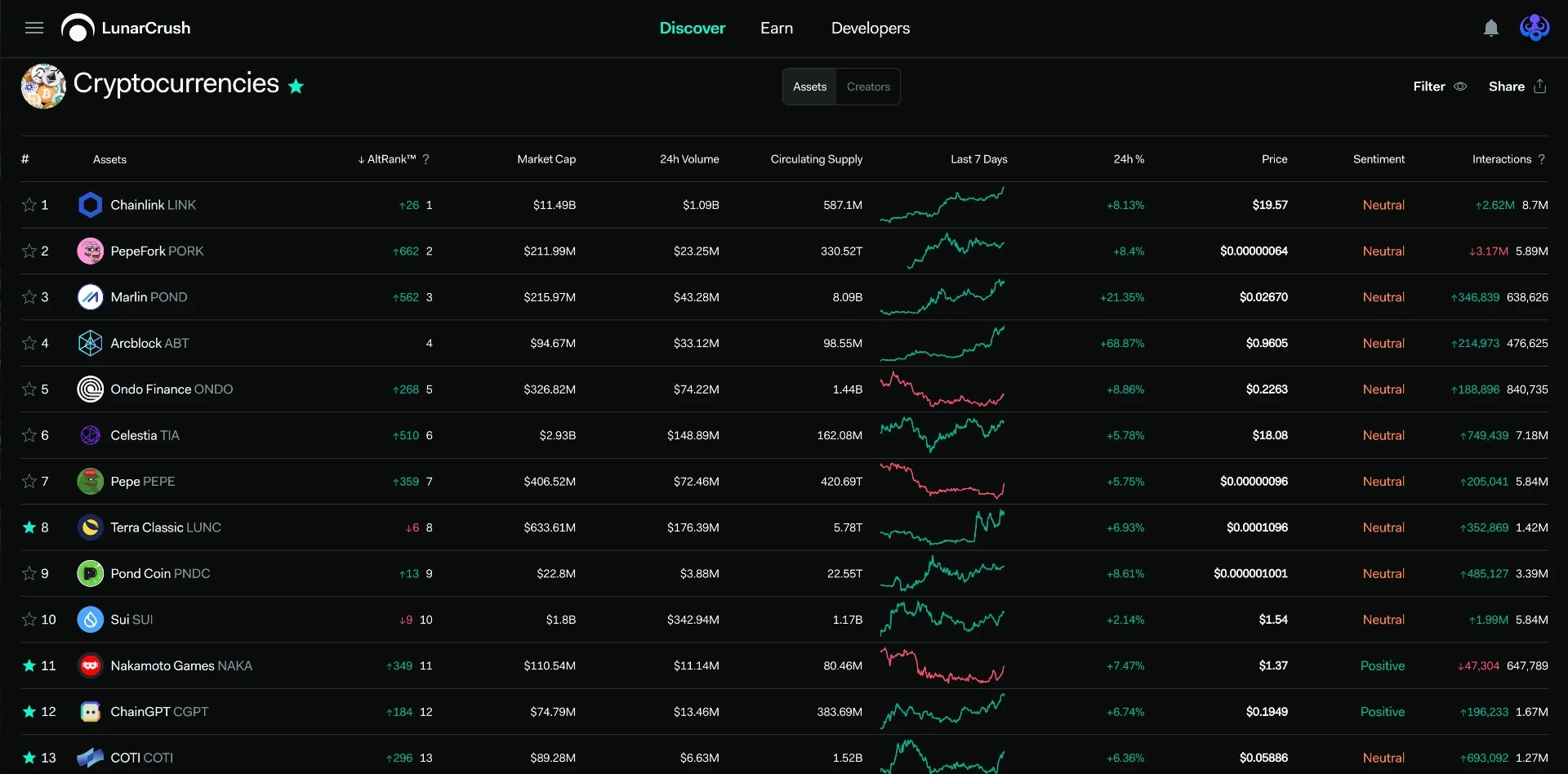Click the LunarCrush logo
The height and width of the screenshot is (774, 1568).
point(126,28)
